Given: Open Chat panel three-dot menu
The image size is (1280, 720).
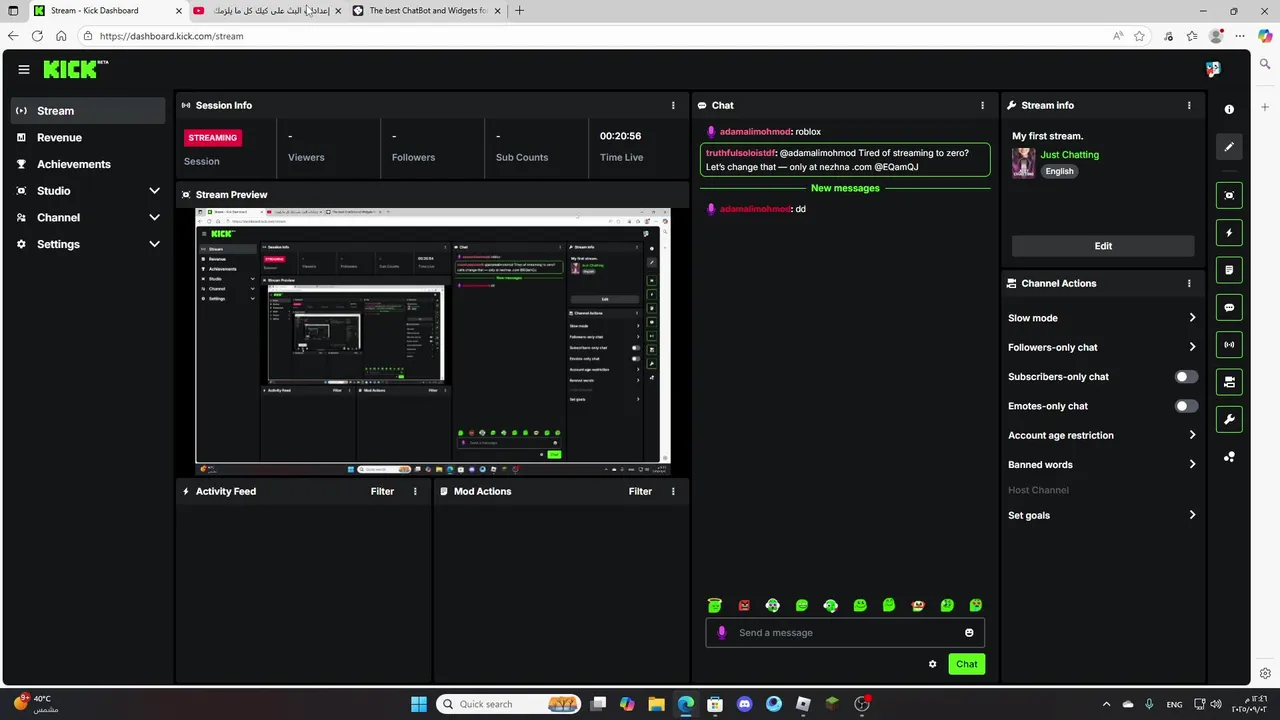Looking at the screenshot, I should point(982,105).
